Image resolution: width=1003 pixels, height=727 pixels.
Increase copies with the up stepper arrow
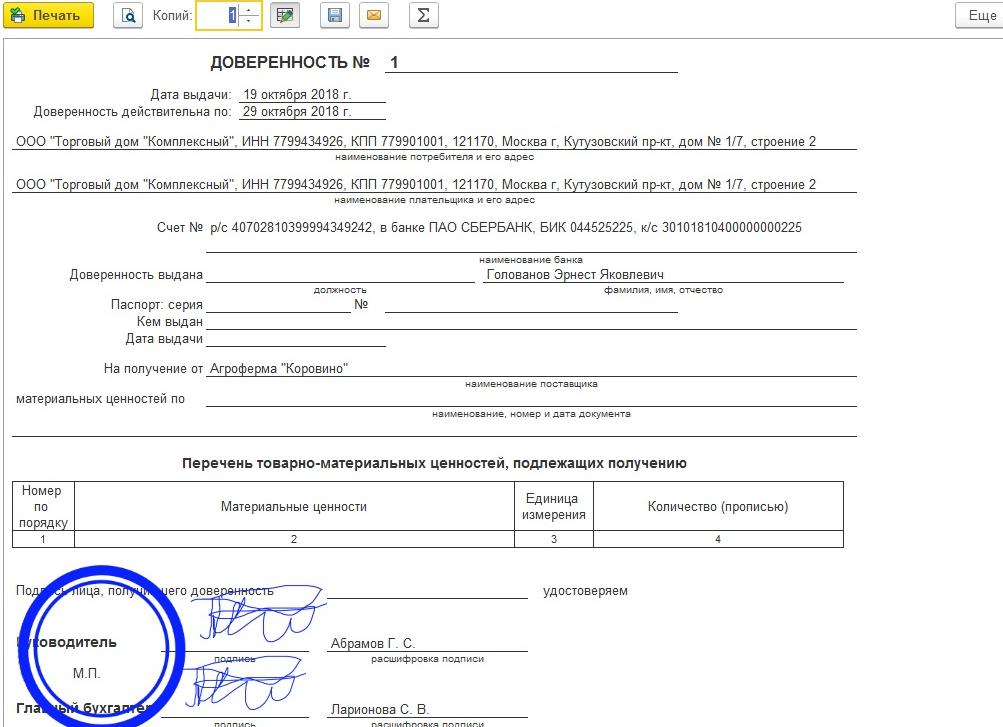(x=249, y=10)
